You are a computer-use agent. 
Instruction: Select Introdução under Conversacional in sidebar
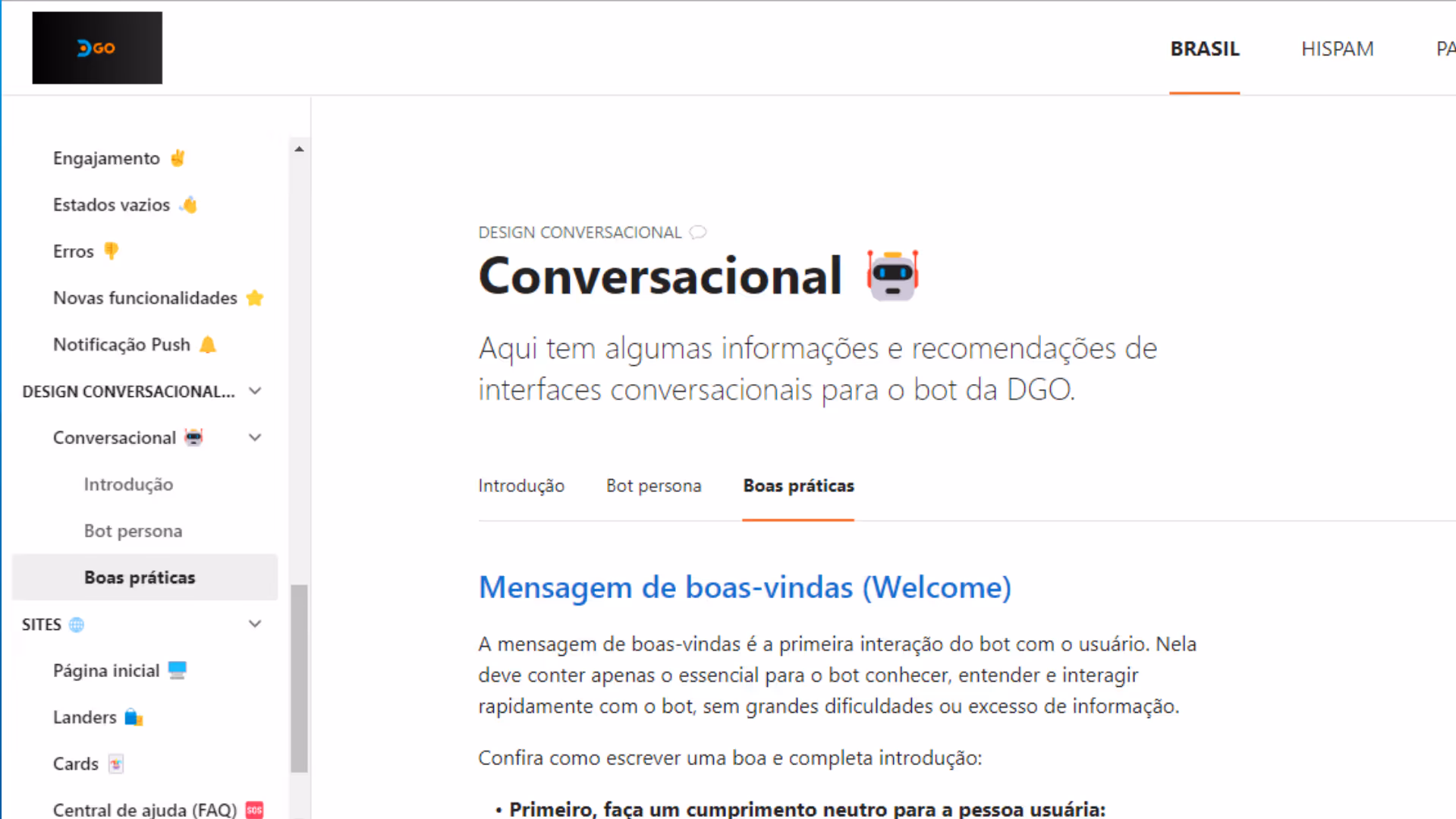pyautogui.click(x=128, y=484)
